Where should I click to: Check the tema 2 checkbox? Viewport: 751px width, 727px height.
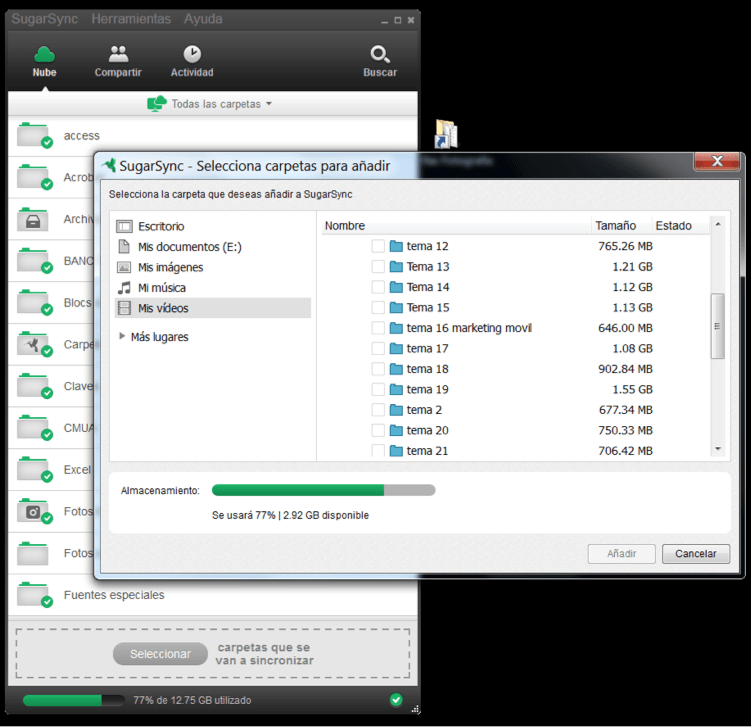pyautogui.click(x=378, y=410)
